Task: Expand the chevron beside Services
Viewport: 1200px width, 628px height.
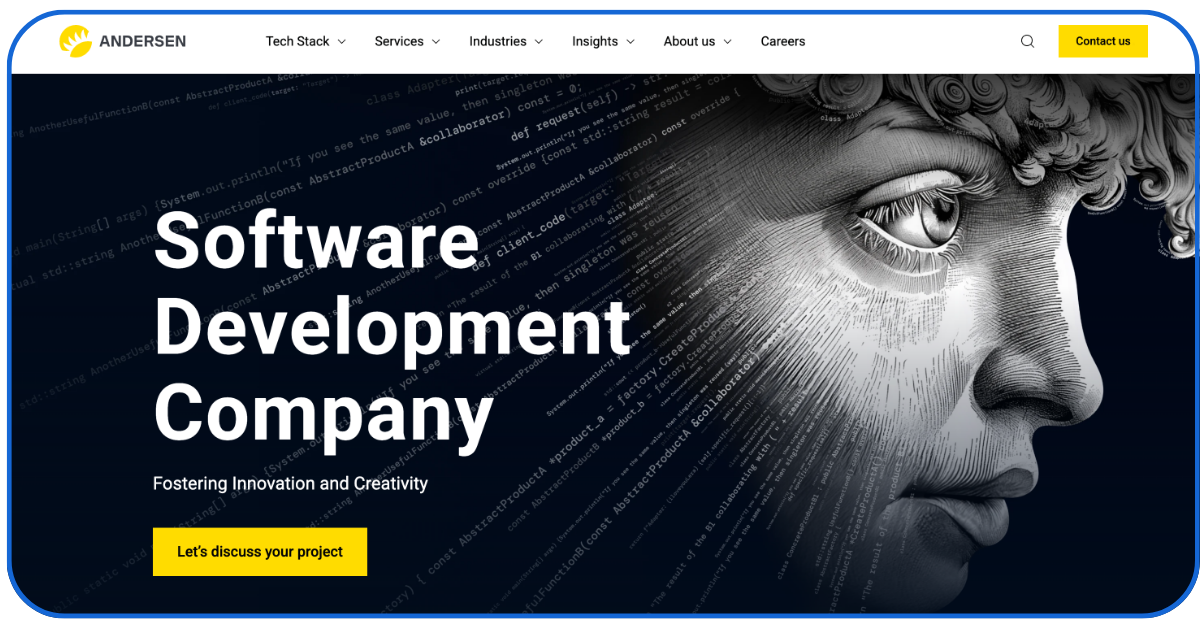Action: [x=435, y=42]
